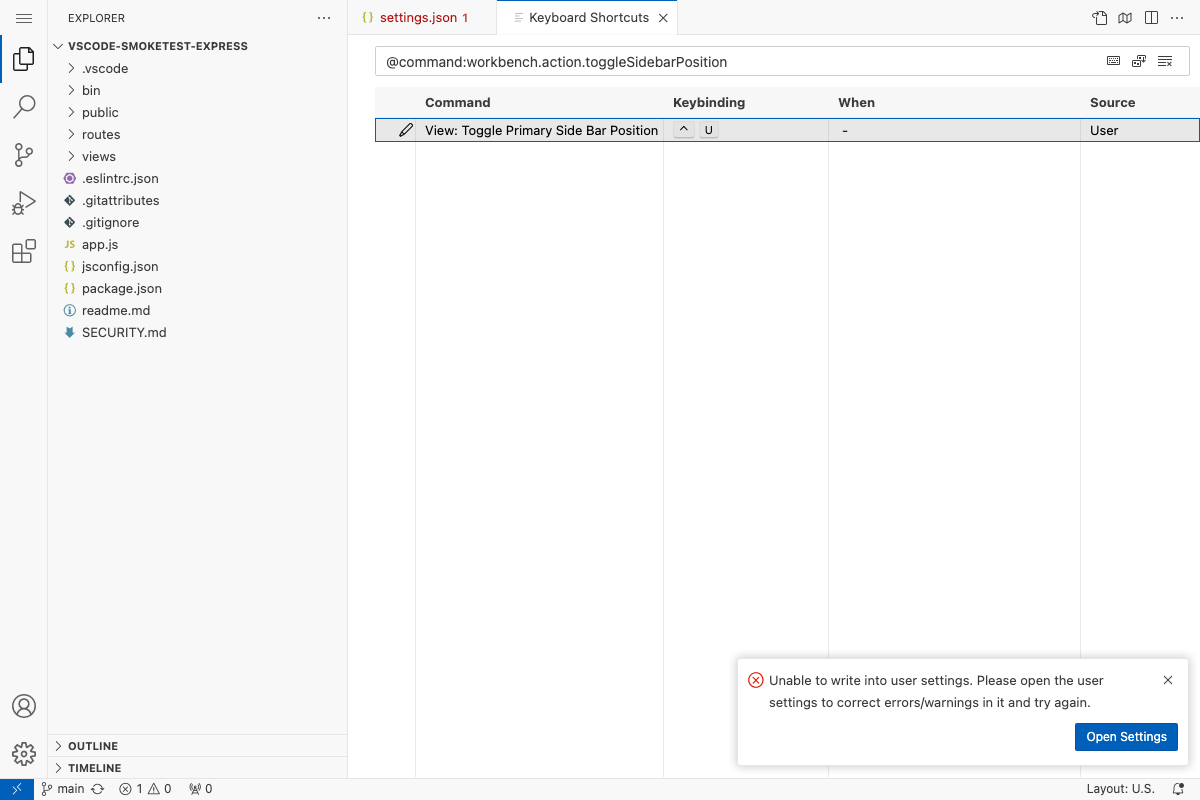1200x800 pixels.
Task: Open Search view in activity bar
Action: click(24, 107)
